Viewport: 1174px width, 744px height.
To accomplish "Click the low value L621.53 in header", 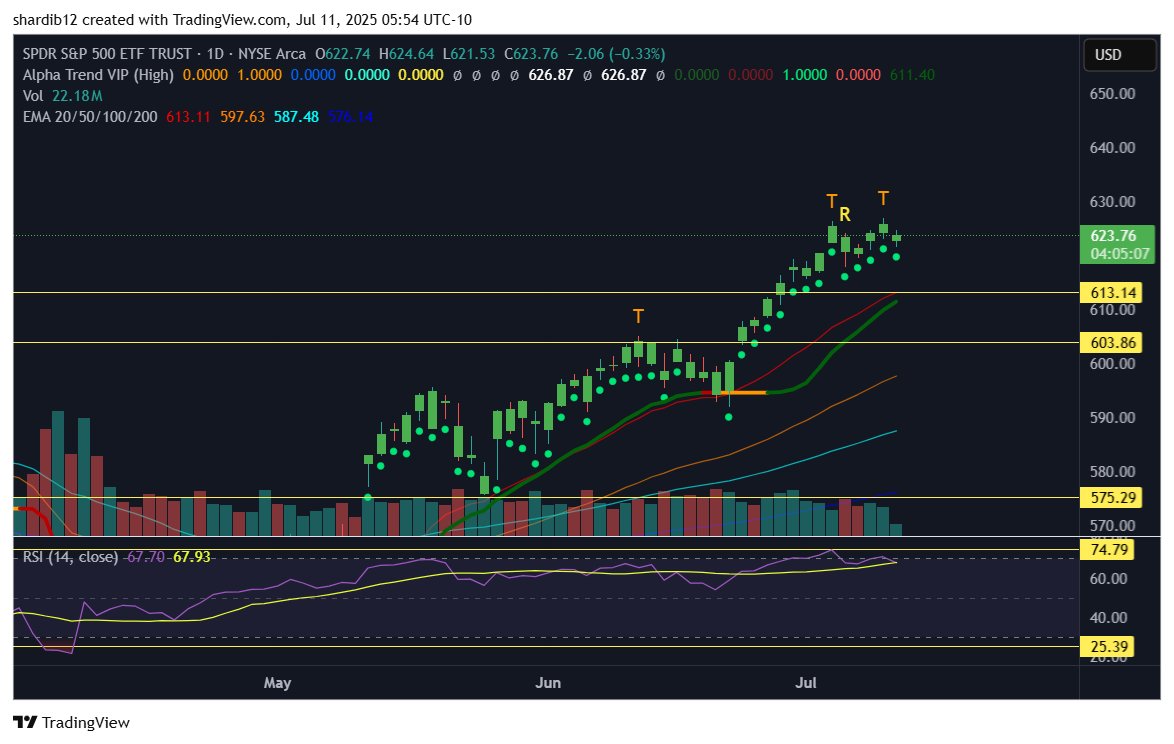I will [469, 54].
